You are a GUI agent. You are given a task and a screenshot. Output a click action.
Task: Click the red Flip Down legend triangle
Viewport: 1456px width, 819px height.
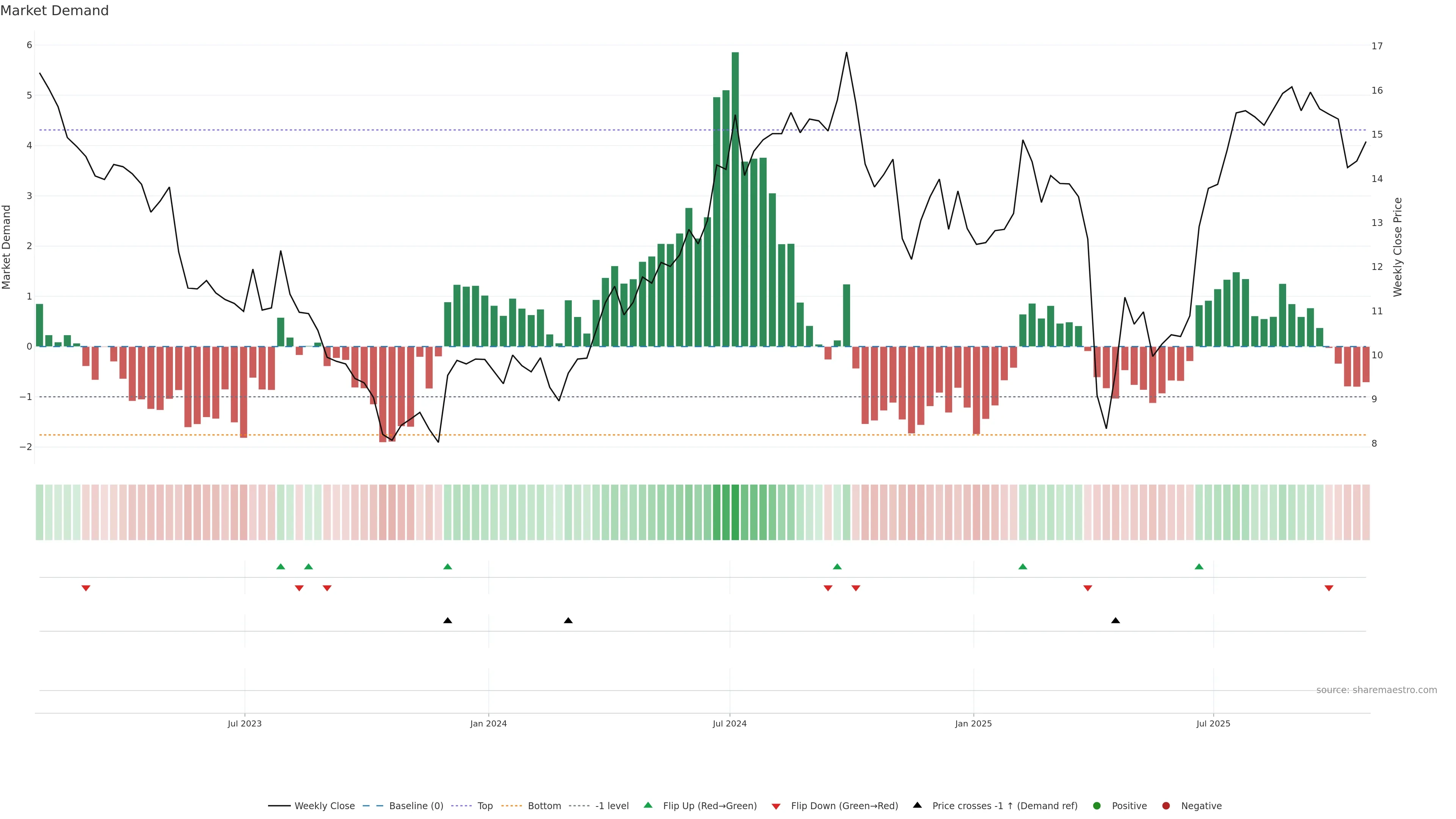[776, 806]
